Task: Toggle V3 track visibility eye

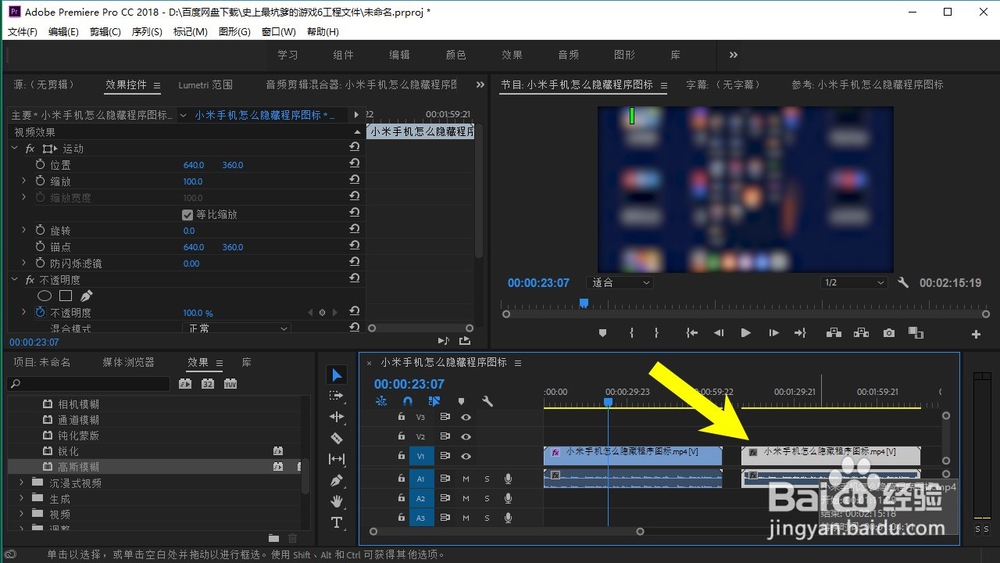Action: (x=466, y=417)
